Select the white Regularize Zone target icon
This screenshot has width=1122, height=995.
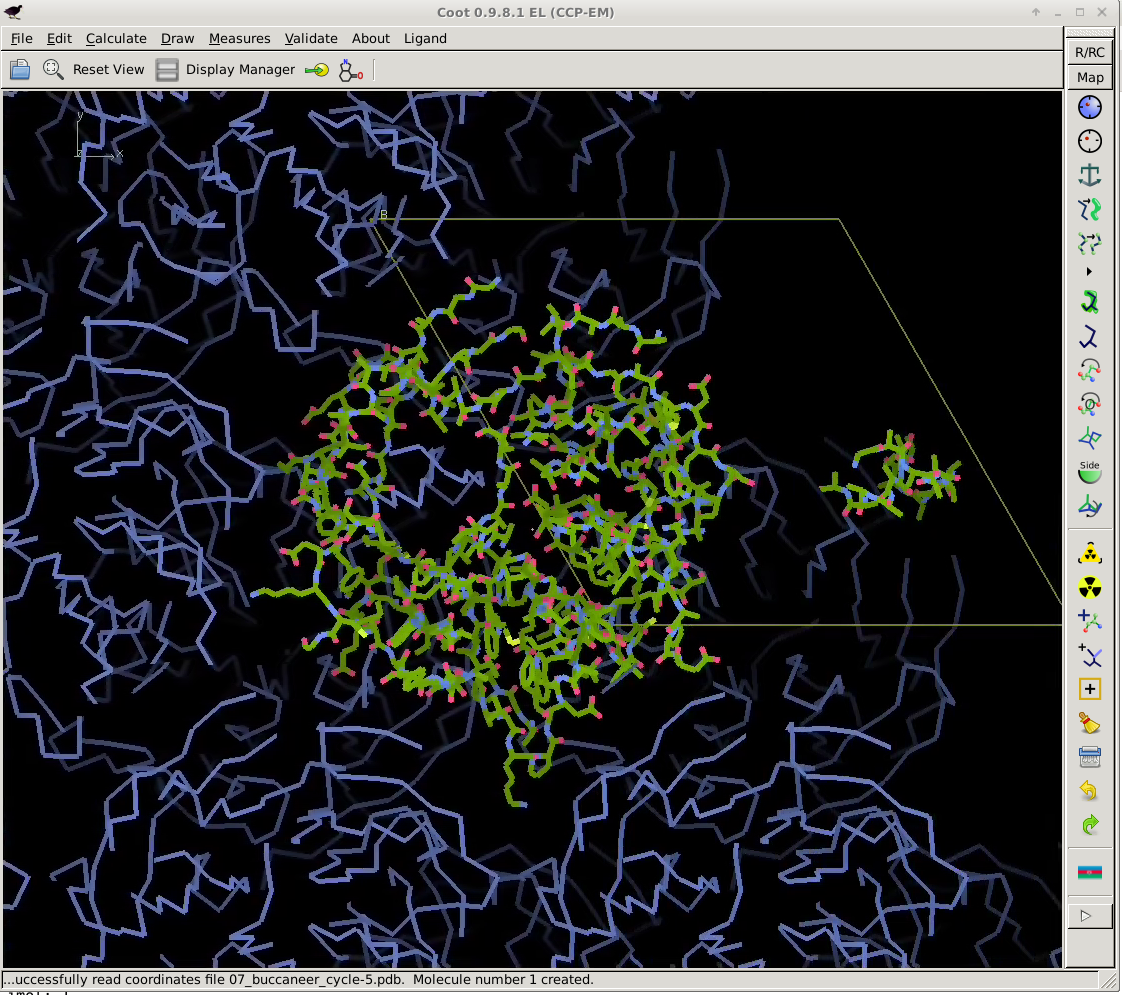click(x=1089, y=141)
